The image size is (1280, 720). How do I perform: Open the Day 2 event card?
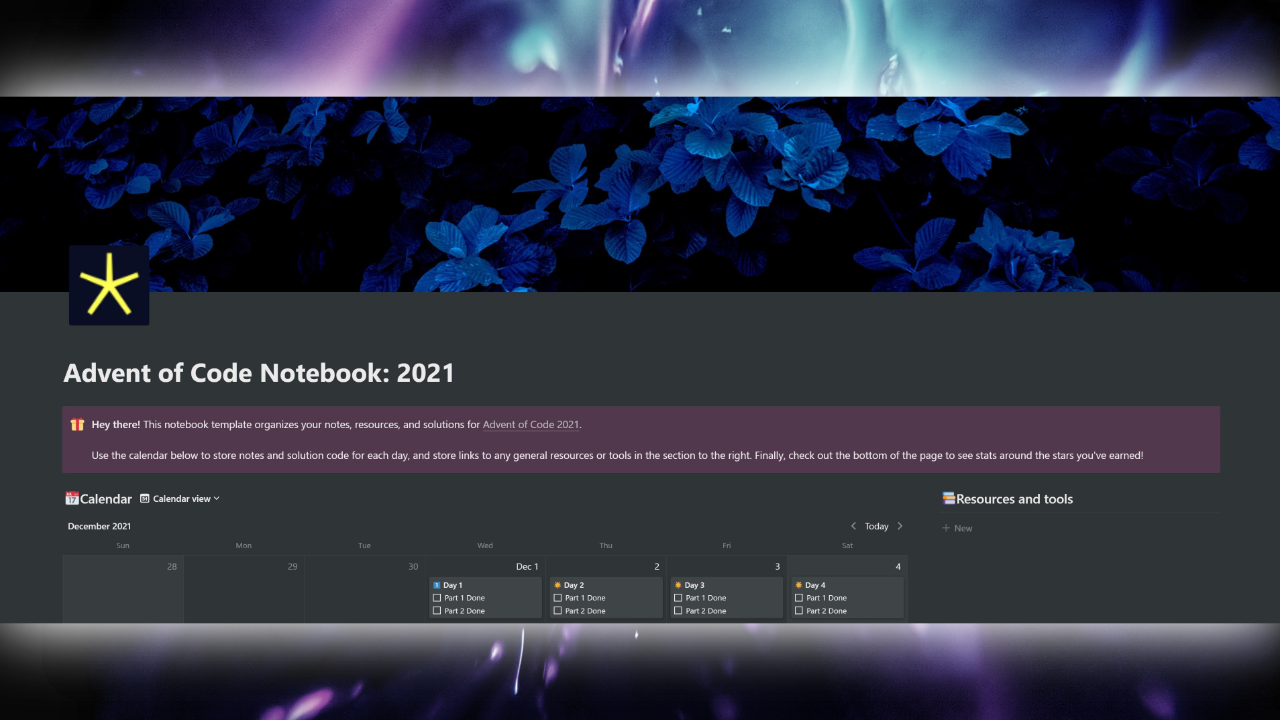(575, 585)
